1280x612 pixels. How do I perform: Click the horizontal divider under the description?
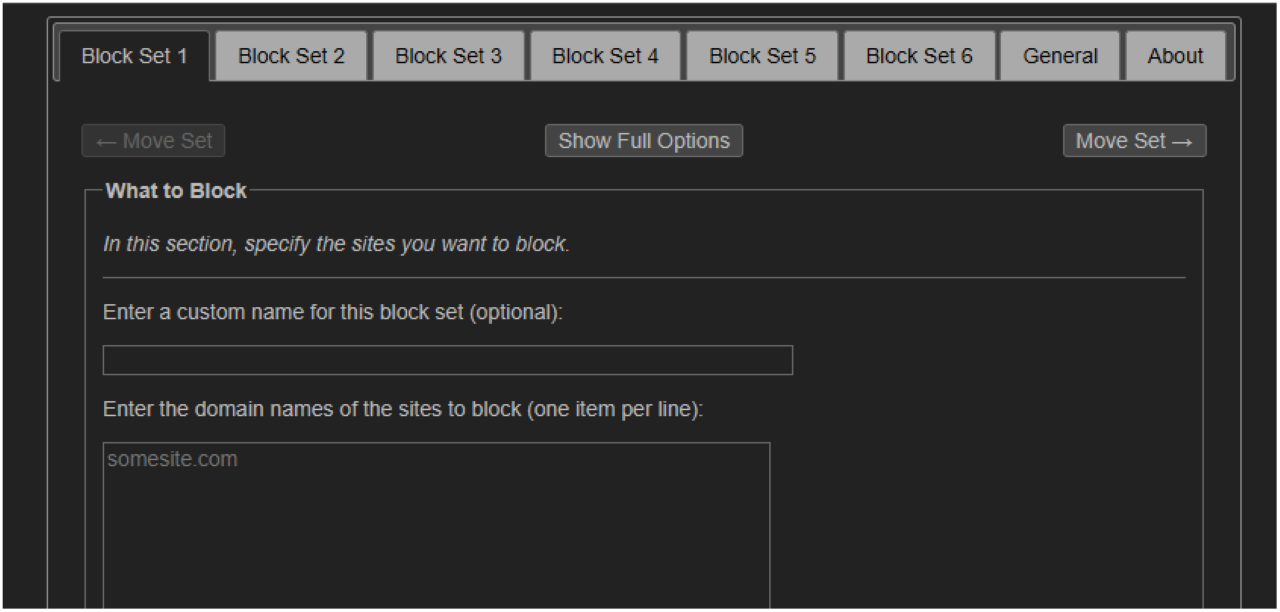pyautogui.click(x=644, y=277)
